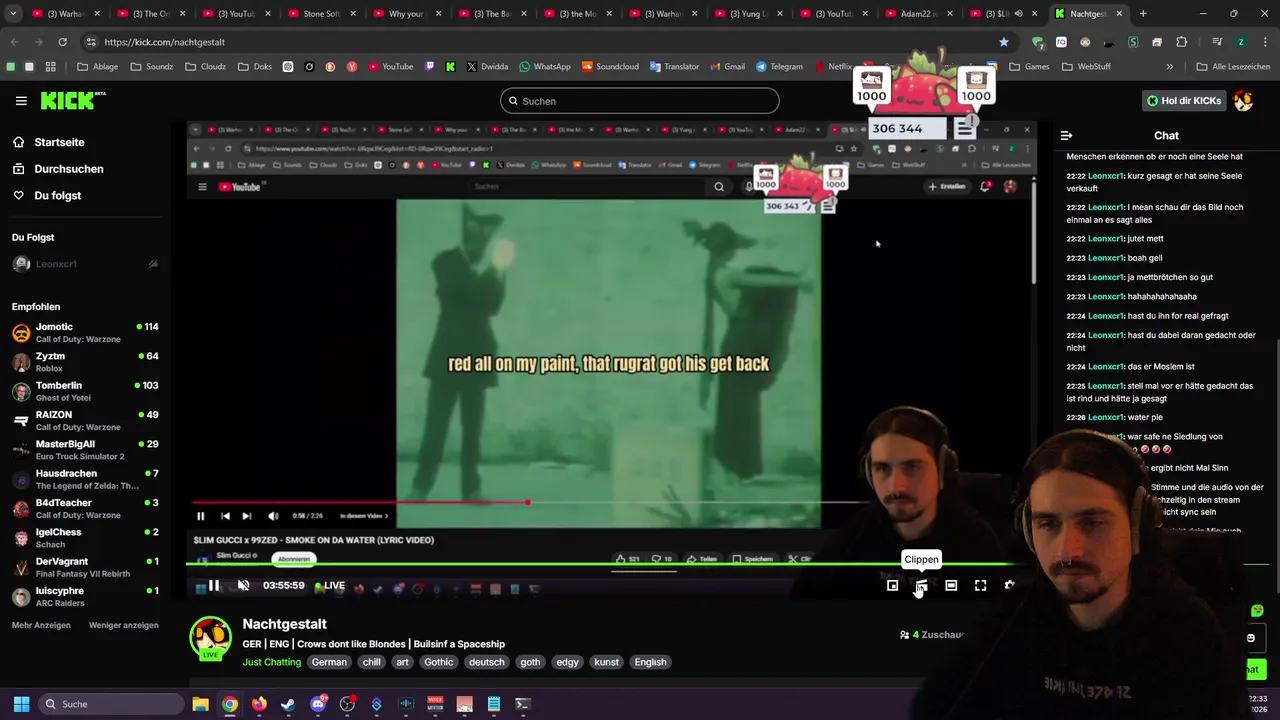The image size is (1280, 720).
Task: Open the Cloudz bookmarks folder
Action: coord(205,67)
